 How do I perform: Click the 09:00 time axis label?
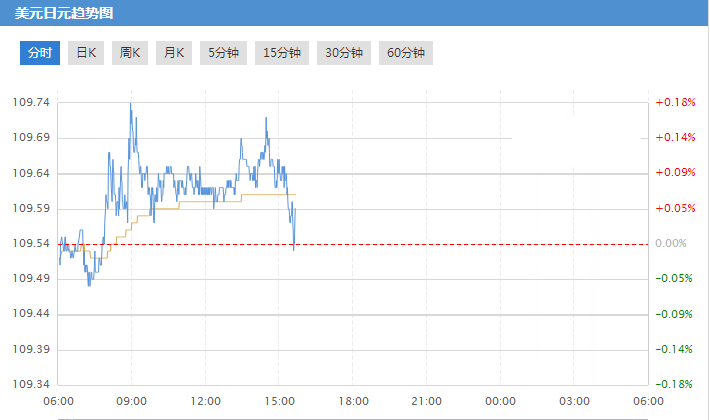(132, 401)
